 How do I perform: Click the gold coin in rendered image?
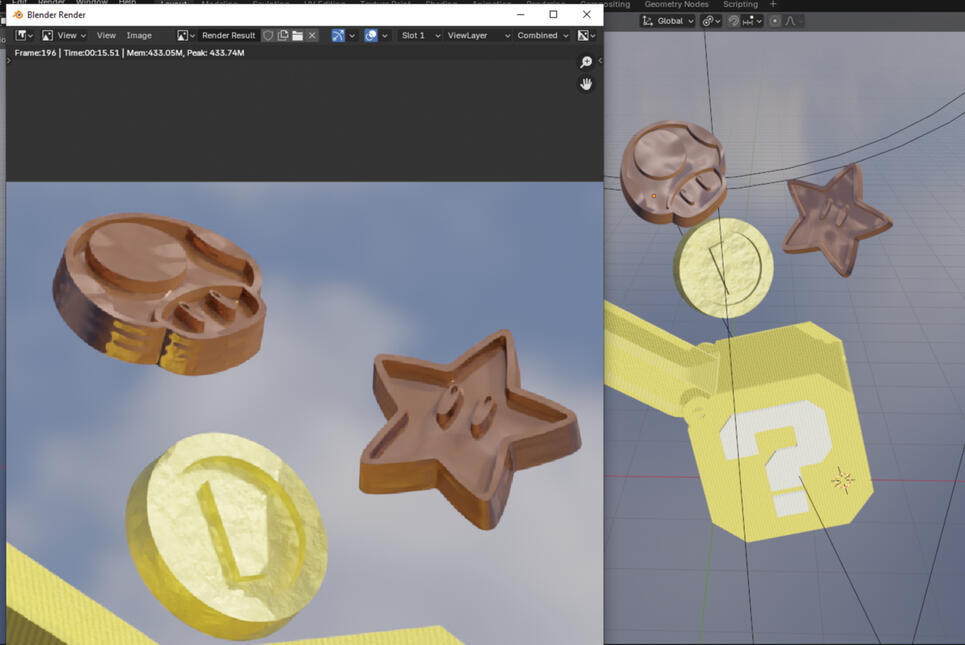227,535
